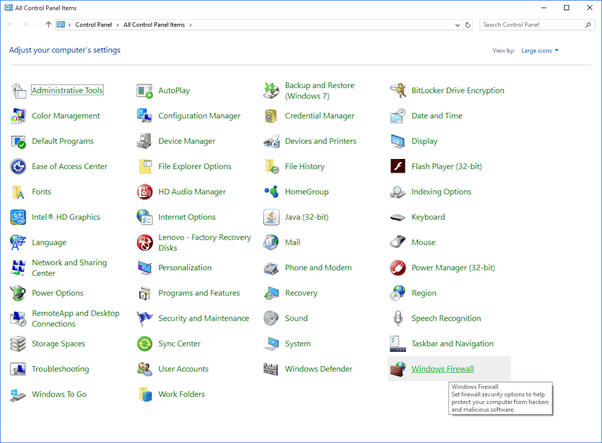Viewport: 602px width, 443px height.
Task: Click the Back navigation arrow
Action: tap(10, 25)
